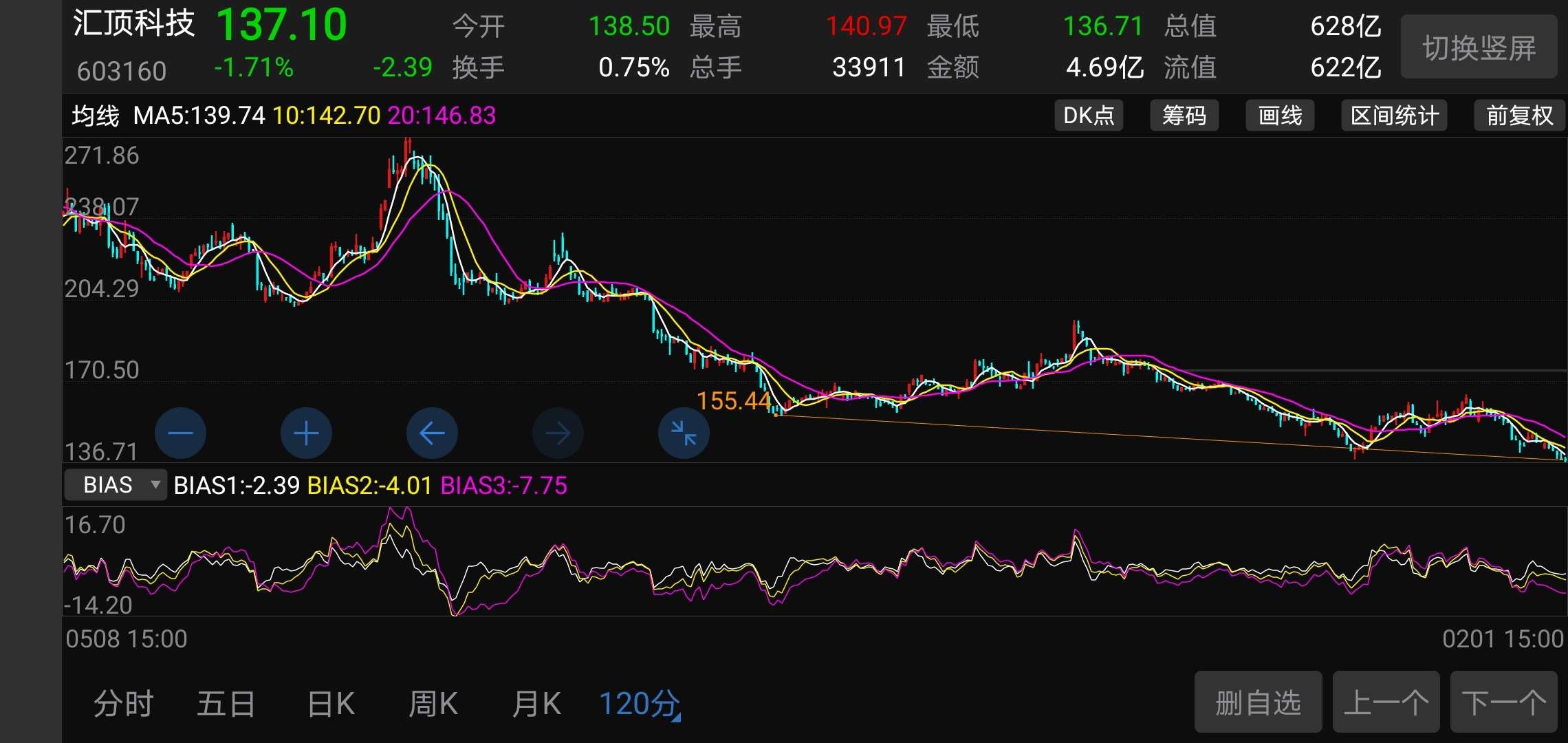The image size is (1568, 743).
Task: Zoom out chart with minus icon
Action: [180, 433]
